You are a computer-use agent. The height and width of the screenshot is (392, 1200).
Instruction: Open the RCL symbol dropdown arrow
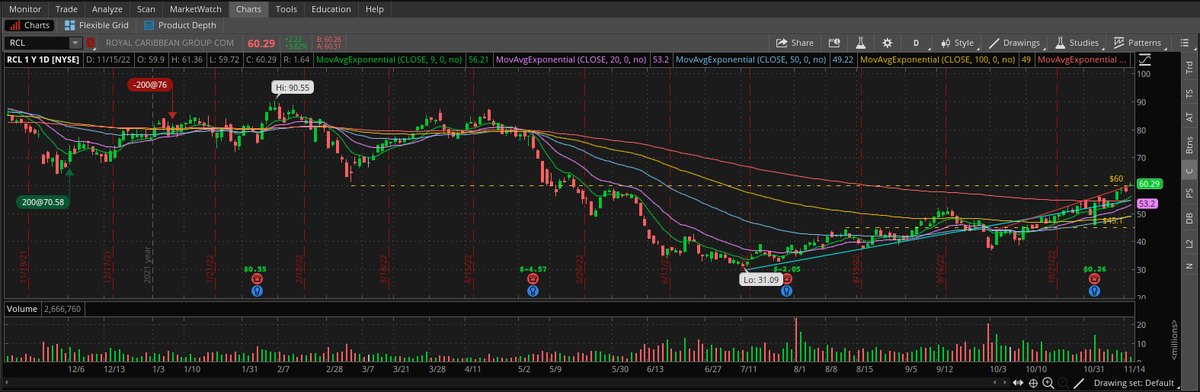pos(75,43)
